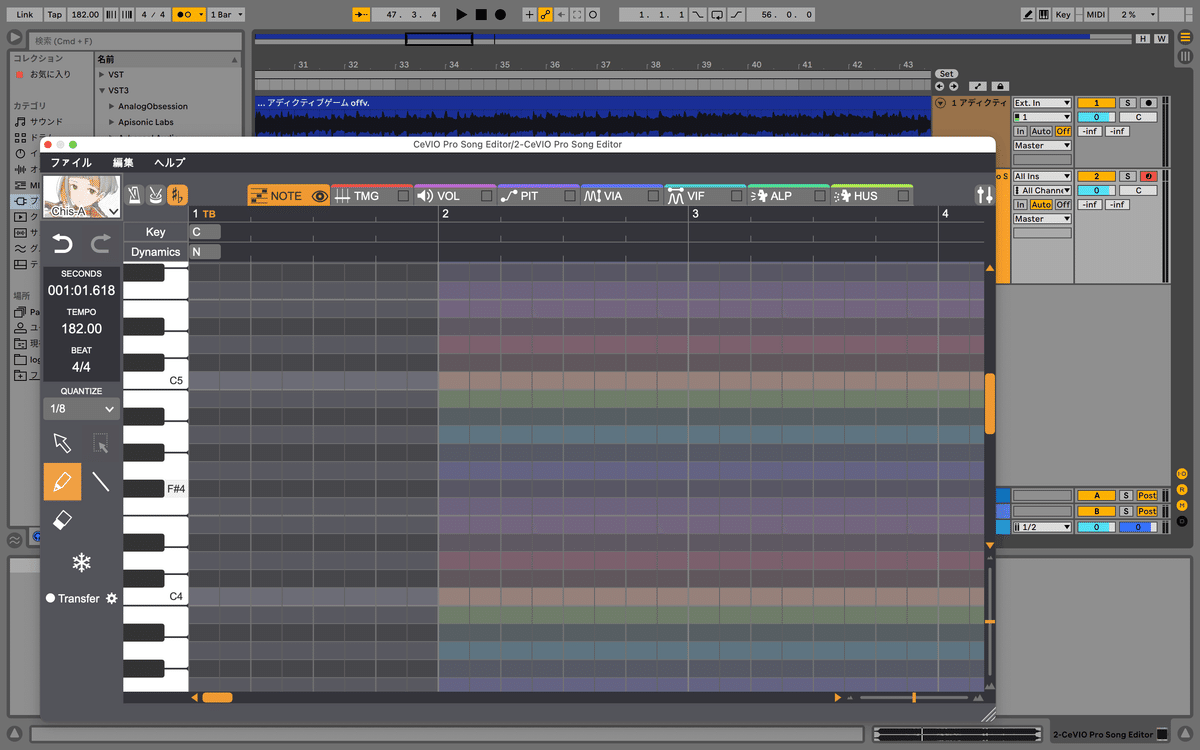Pick the line drawing tool

(101, 481)
